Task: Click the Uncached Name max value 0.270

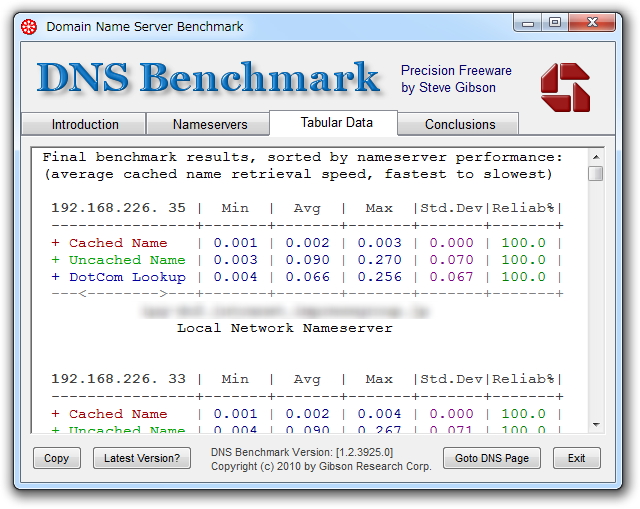Action: [380, 260]
